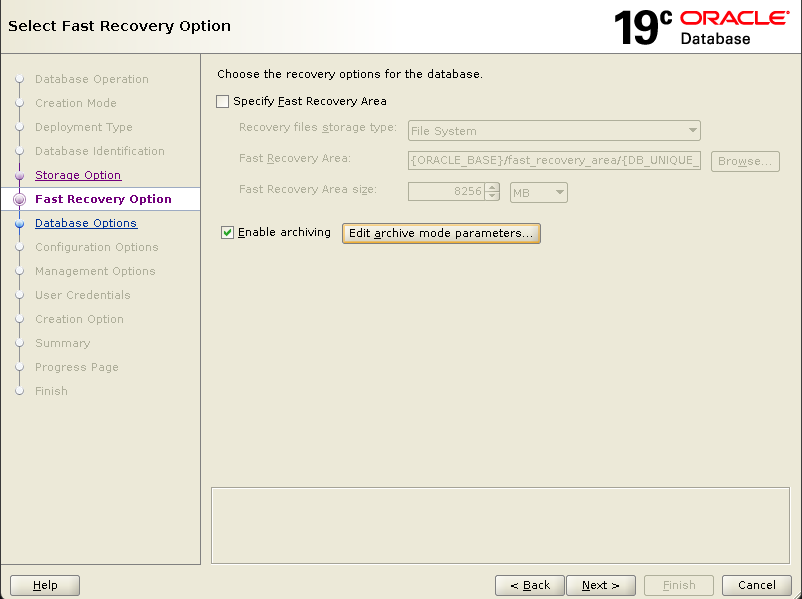Image resolution: width=802 pixels, height=599 pixels.
Task: Click the Progress Page step label
Action: (x=77, y=367)
